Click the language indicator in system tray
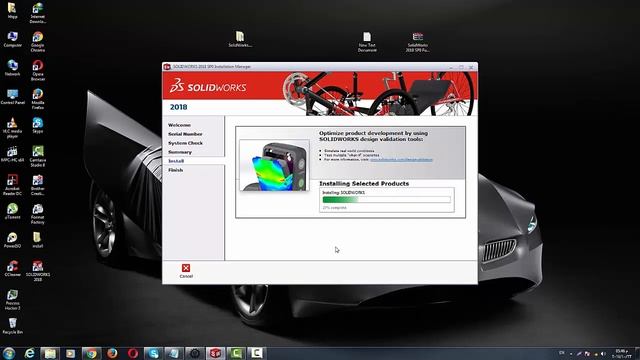640x360 pixels. coord(562,353)
